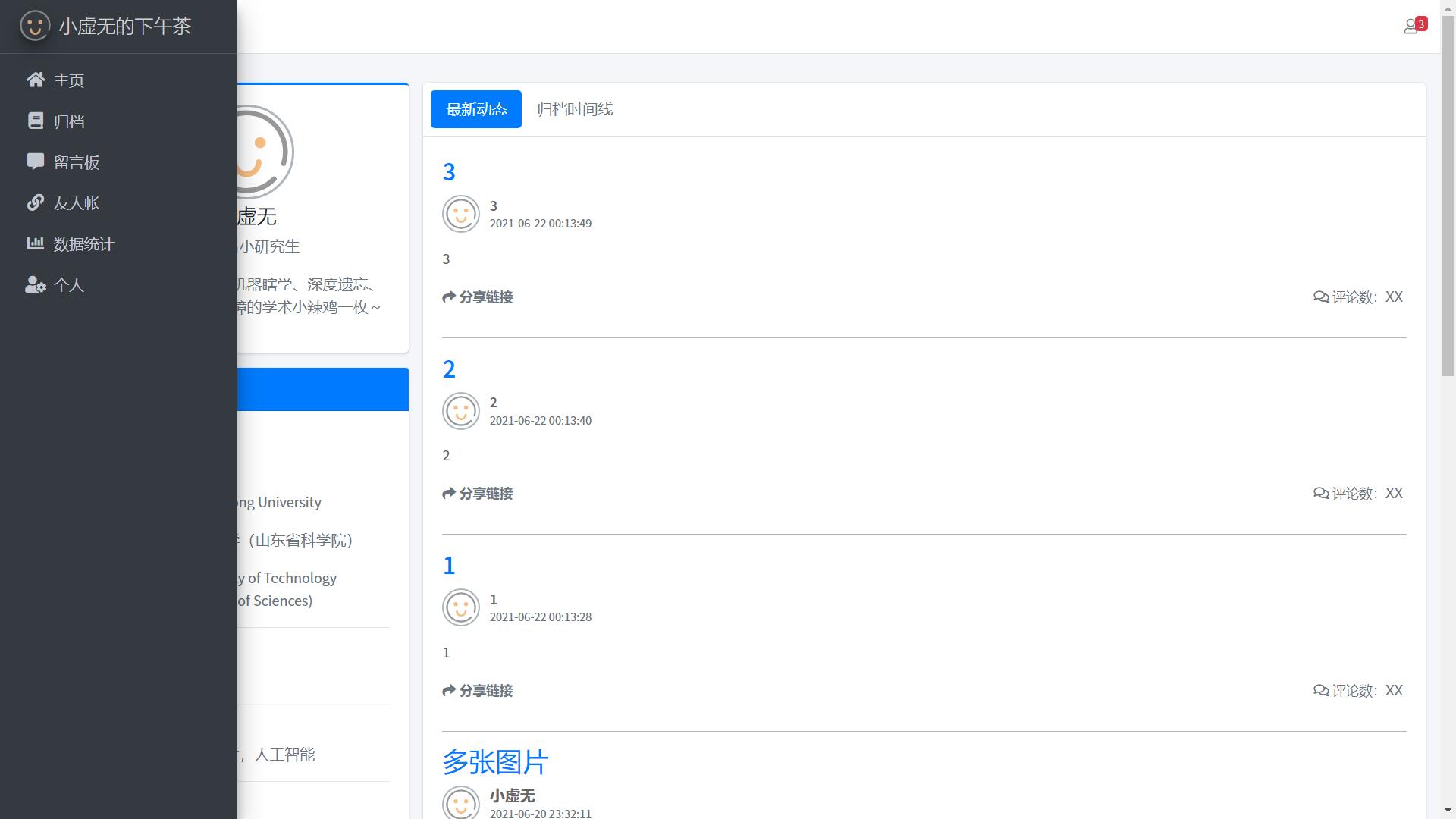Viewport: 1456px width, 819px height.
Task: Switch to the 归档时间线 tab
Action: (x=574, y=109)
